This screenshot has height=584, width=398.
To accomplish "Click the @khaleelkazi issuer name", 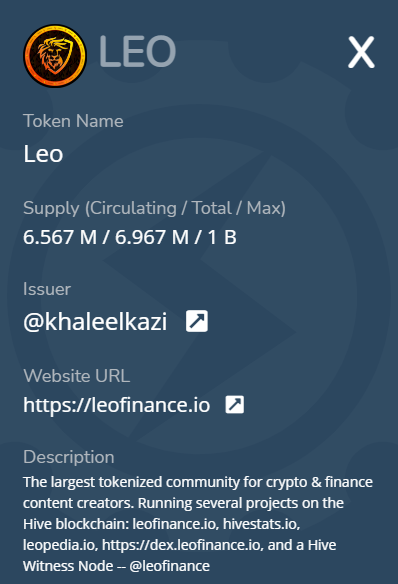I will [x=95, y=321].
